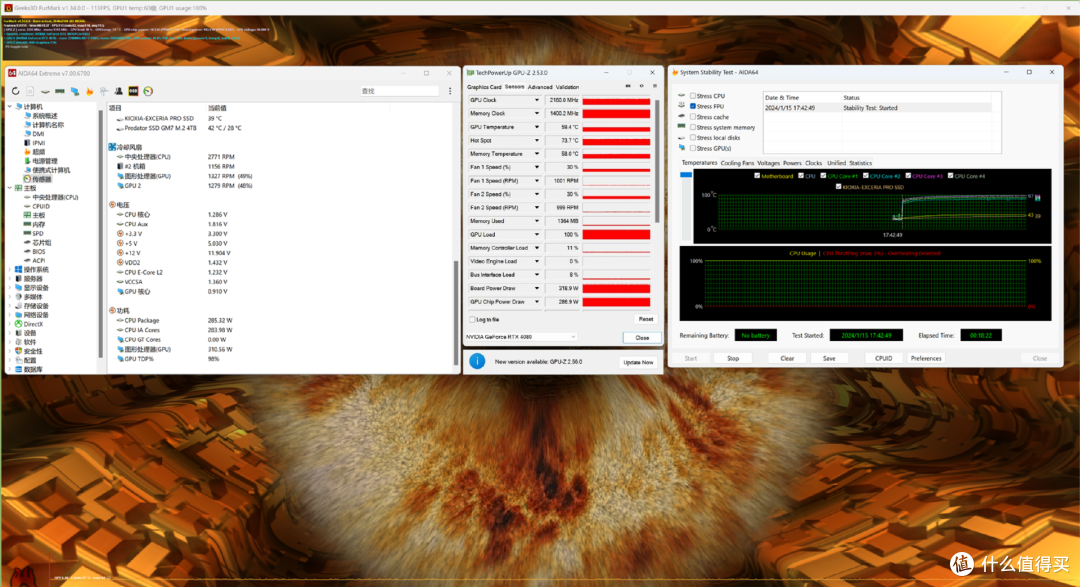Toggle the CPU Core #1 graph checkbox
This screenshot has height=587, width=1080.
pos(823,176)
